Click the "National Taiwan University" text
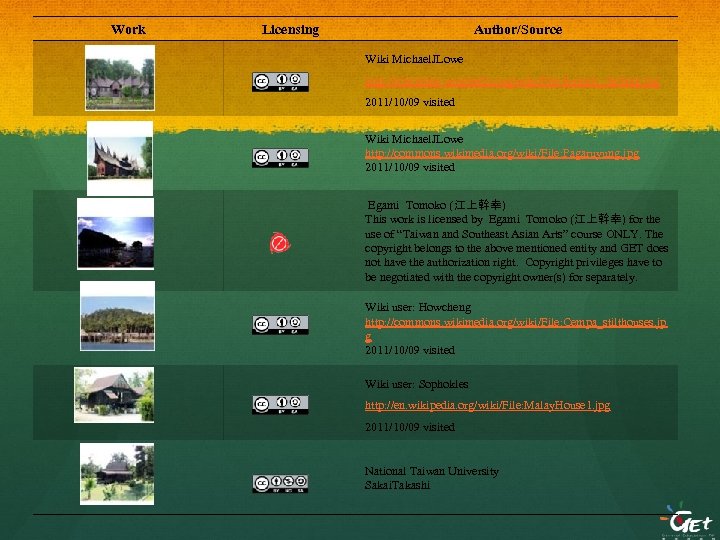This screenshot has height=540, width=720. pyautogui.click(x=432, y=471)
